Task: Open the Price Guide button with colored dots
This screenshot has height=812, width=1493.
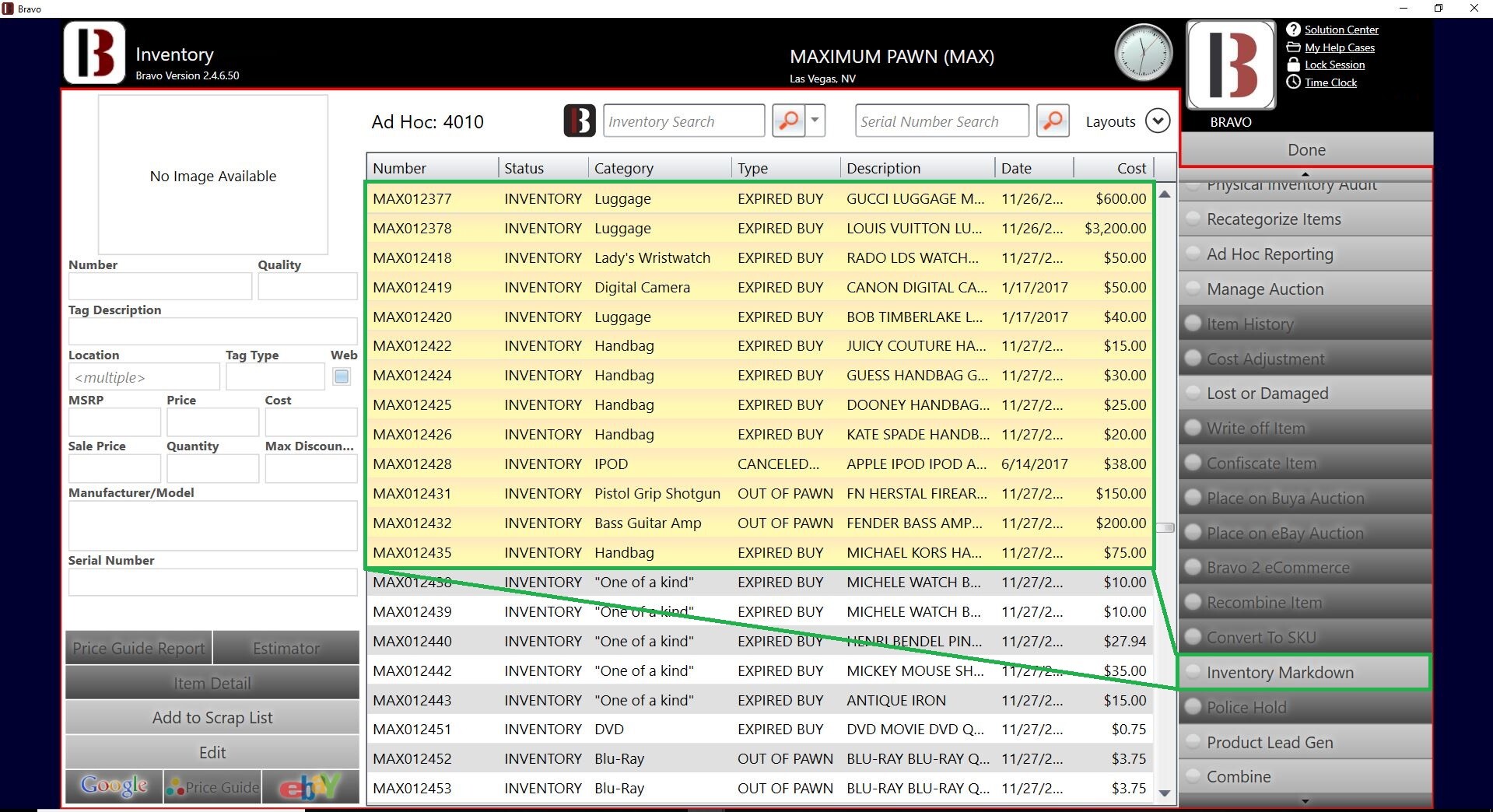Action: pyautogui.click(x=212, y=786)
